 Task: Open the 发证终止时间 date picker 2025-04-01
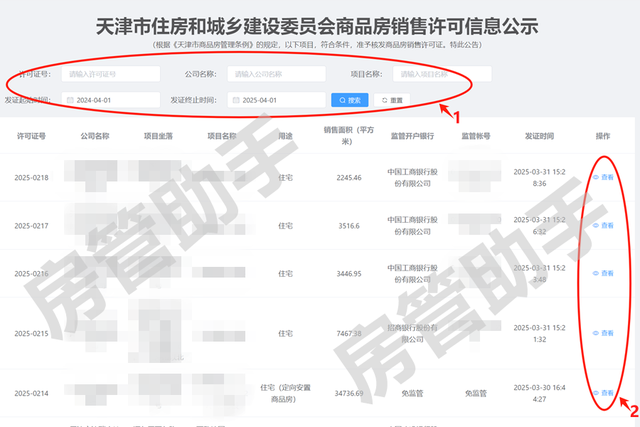tap(276, 100)
